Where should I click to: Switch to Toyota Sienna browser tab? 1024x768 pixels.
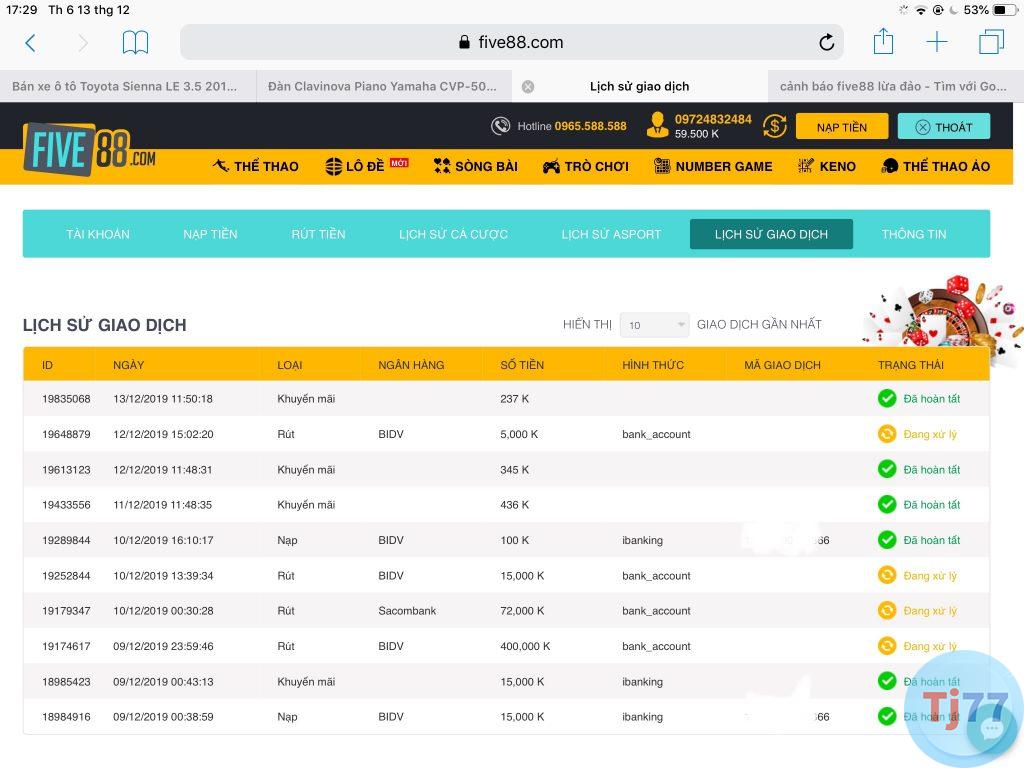[126, 87]
